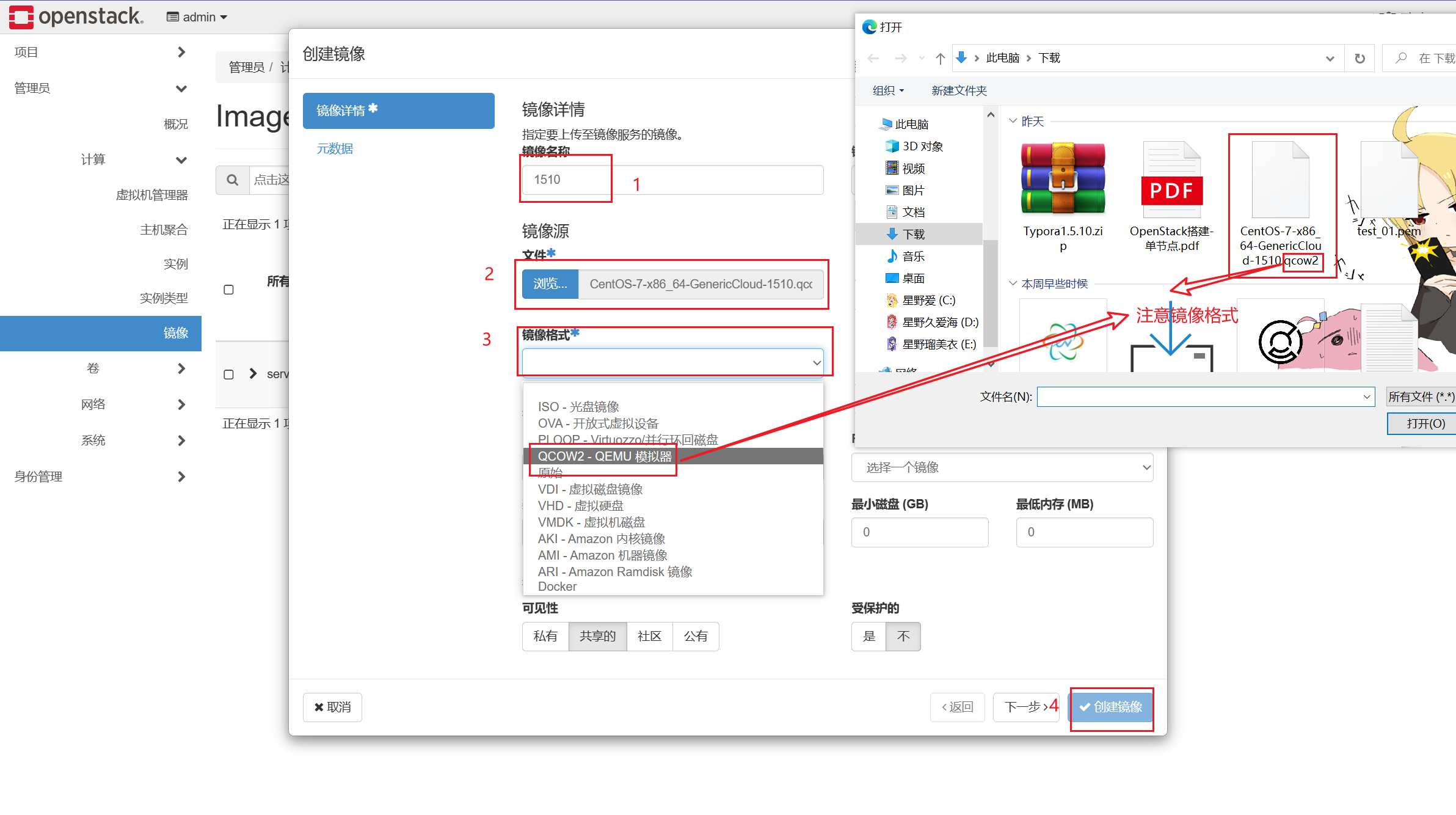Choose QCOW2 - QEMU 模拟器 from the list

[x=604, y=456]
